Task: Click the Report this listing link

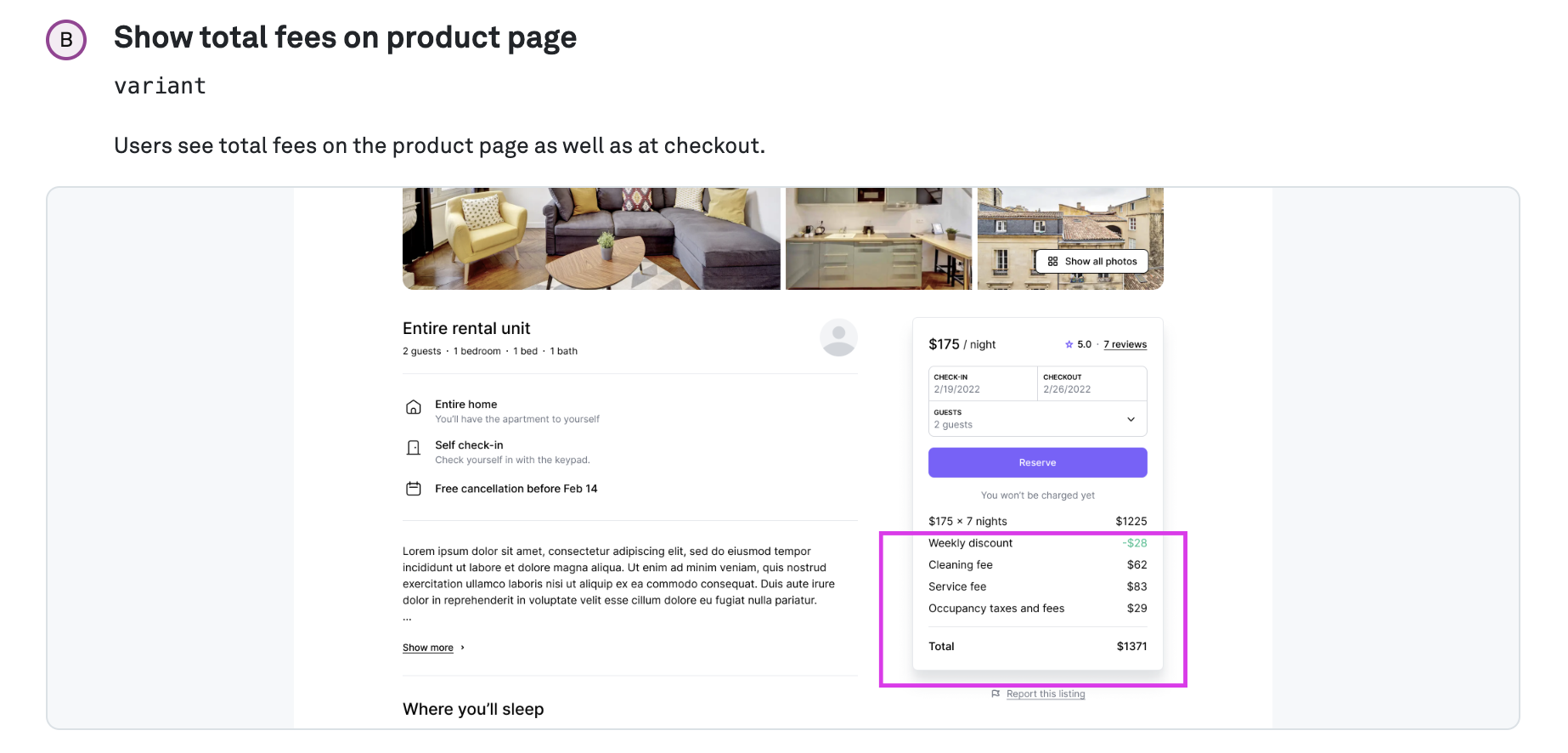Action: [1046, 694]
